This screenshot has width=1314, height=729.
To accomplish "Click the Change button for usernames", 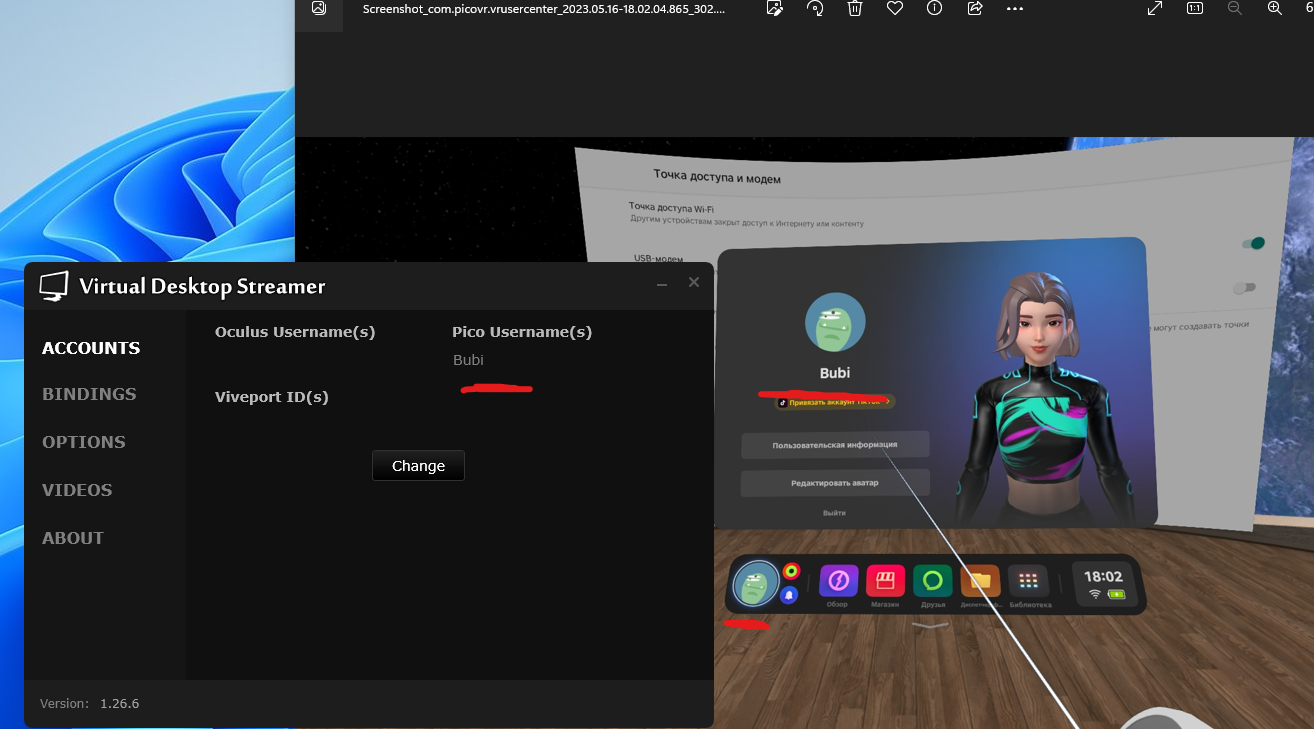I will 418,466.
